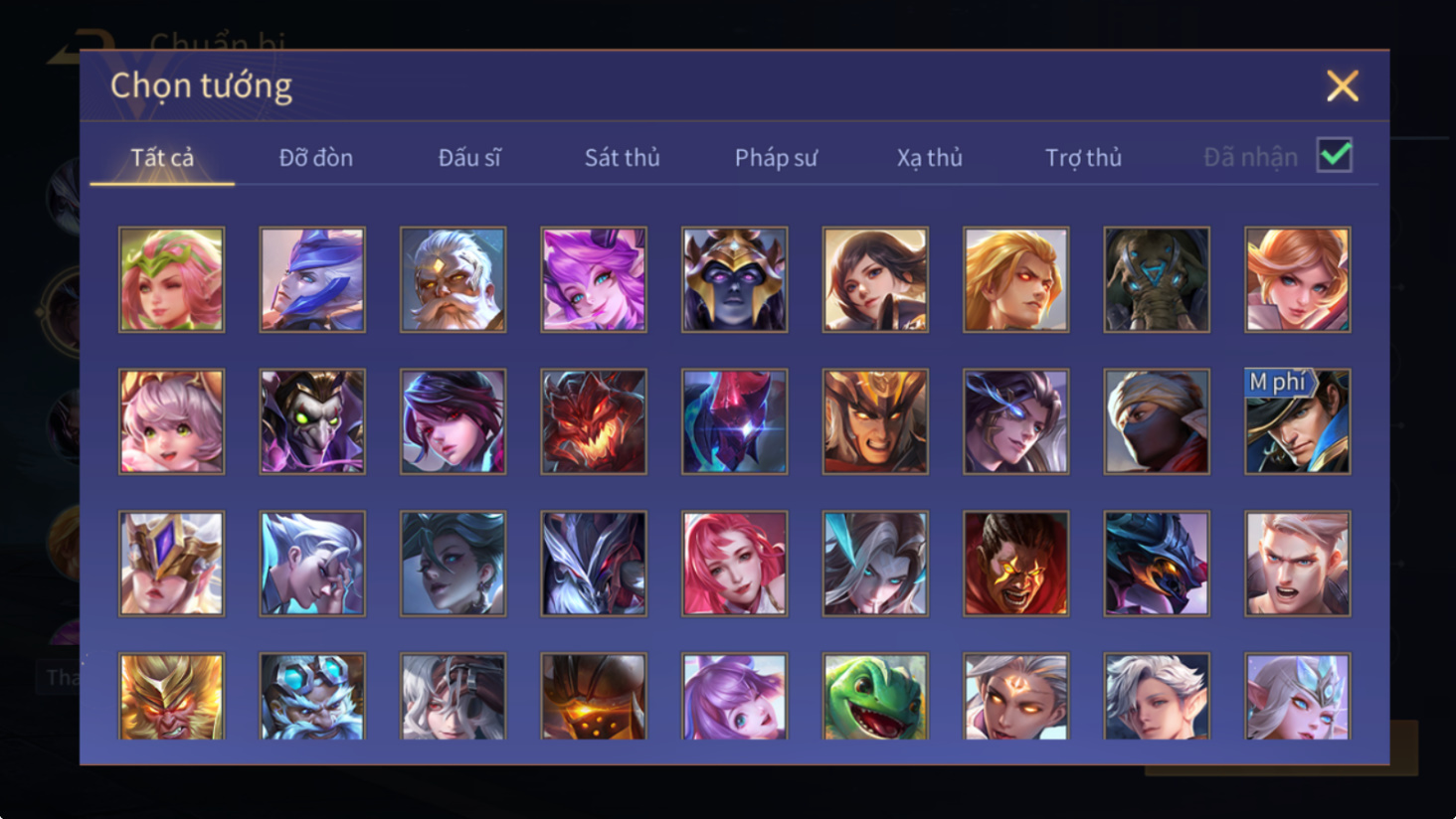Screen dimensions: 1456x819
Task: Pick the goggles-wearing blue-bearded hero
Action: [312, 697]
